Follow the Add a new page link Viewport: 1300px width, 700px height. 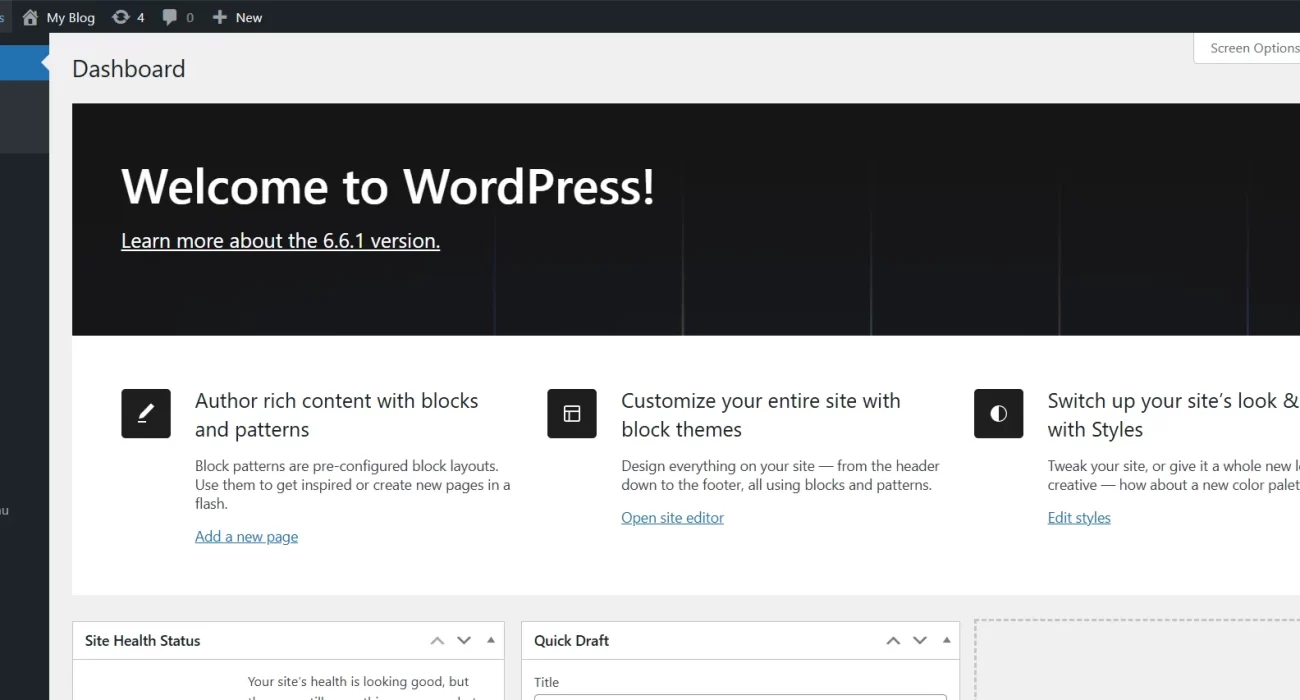pyautogui.click(x=246, y=537)
